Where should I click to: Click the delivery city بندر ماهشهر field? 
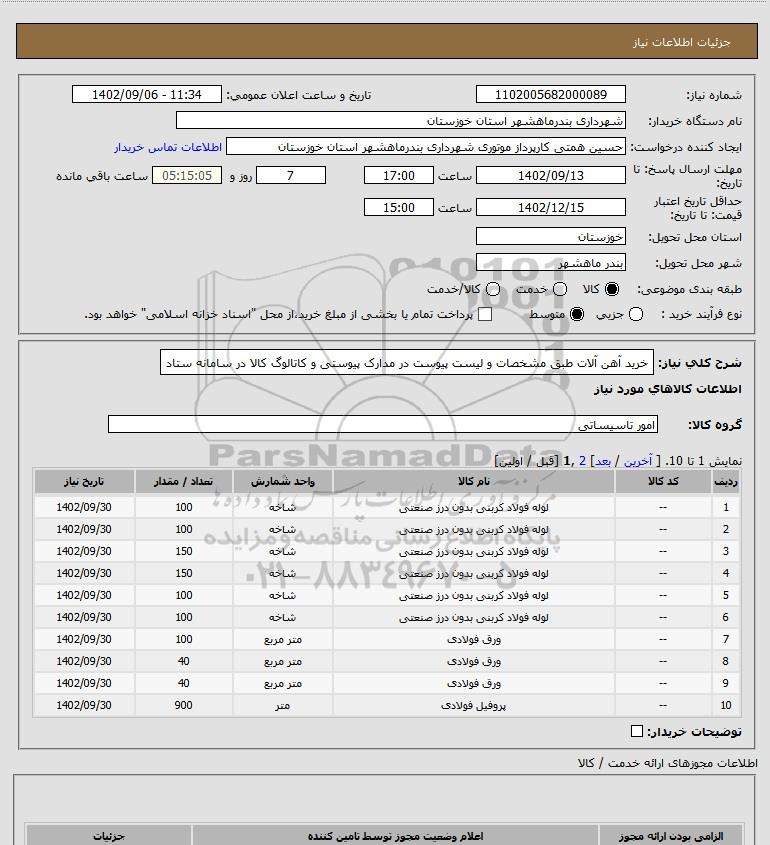(x=551, y=263)
